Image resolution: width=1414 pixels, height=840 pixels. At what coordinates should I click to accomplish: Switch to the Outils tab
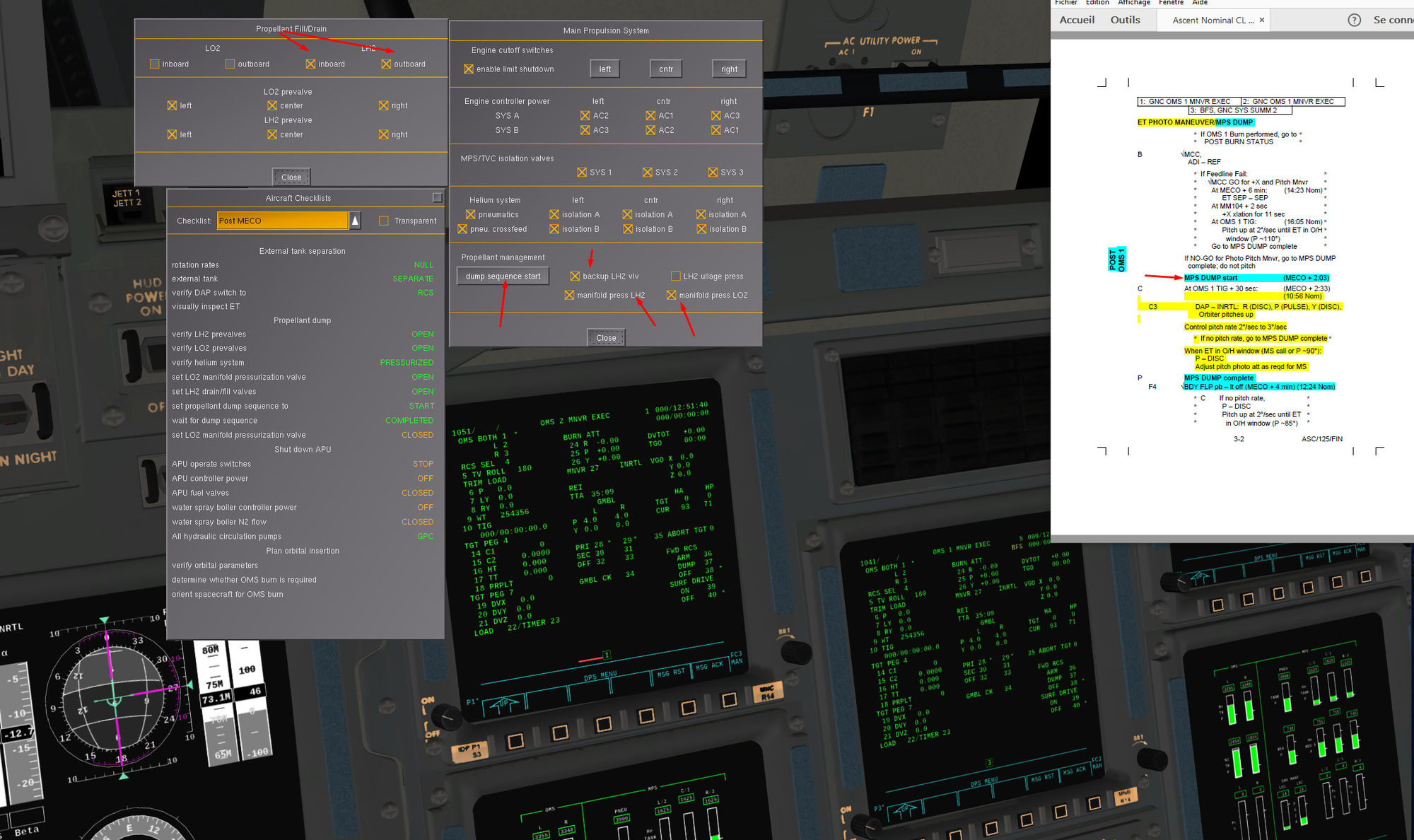pos(1125,21)
